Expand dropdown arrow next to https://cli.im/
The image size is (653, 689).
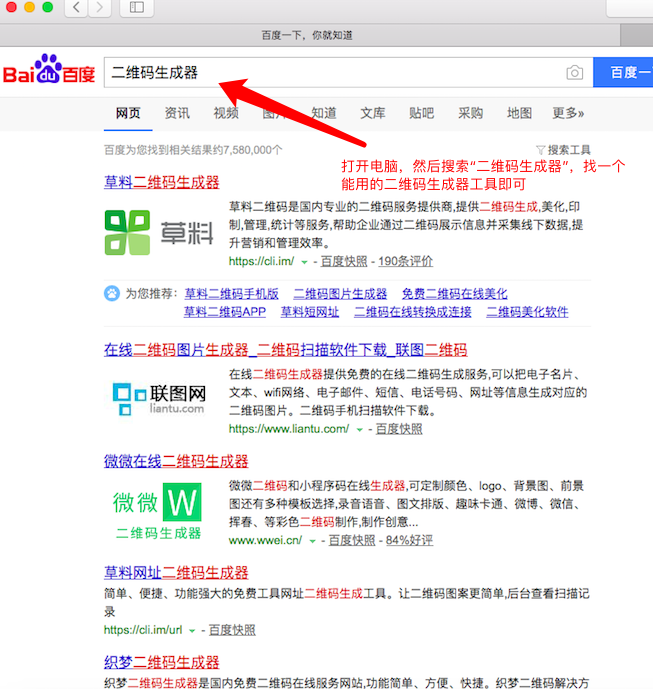[304, 262]
